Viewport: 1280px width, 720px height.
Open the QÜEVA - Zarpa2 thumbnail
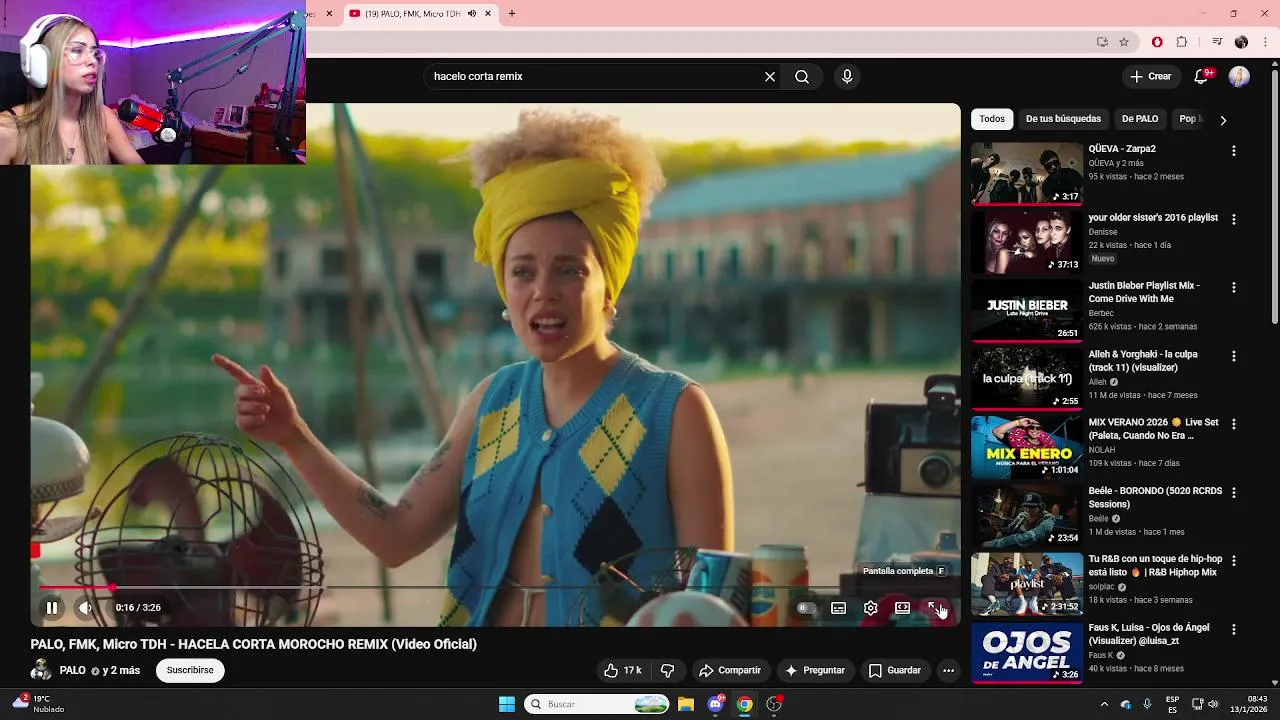[1027, 173]
